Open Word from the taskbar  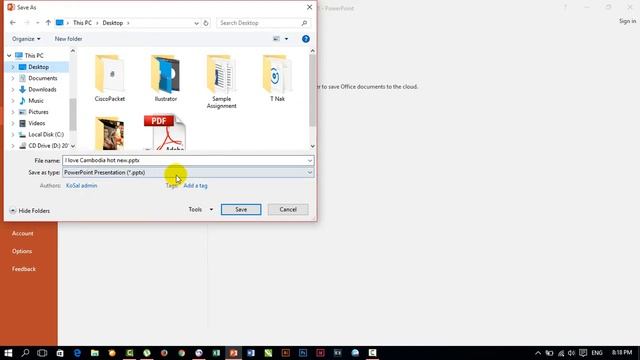[x=251, y=353]
